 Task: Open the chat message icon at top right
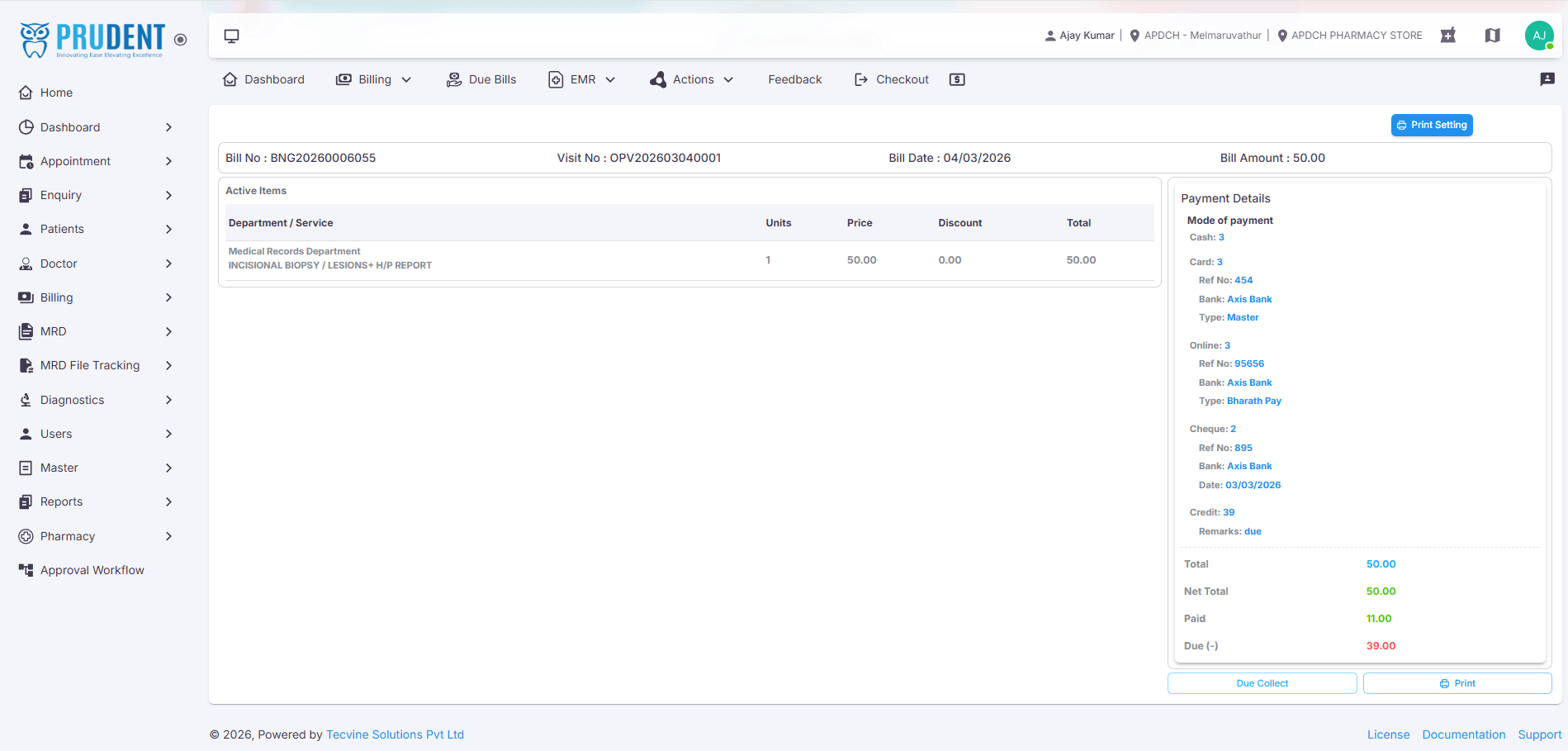coord(1547,79)
